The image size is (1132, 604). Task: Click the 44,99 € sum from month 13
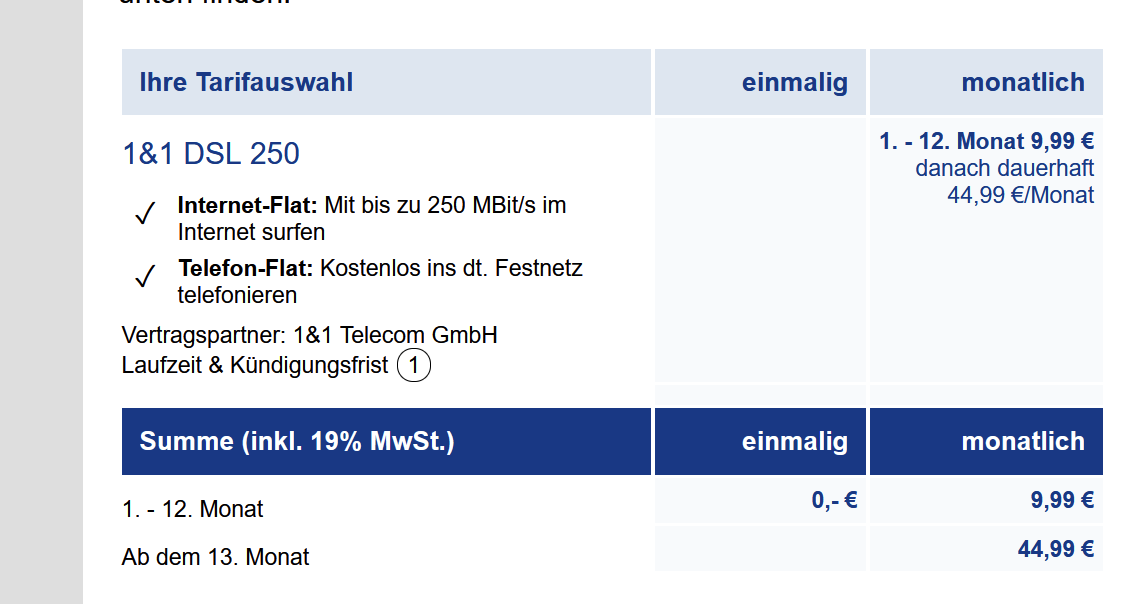pos(1055,549)
